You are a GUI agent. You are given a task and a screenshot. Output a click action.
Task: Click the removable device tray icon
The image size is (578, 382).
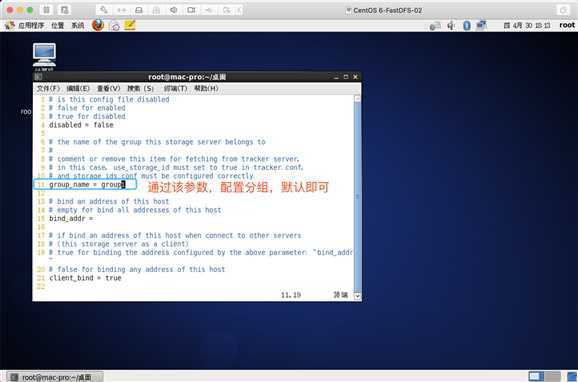coord(435,26)
